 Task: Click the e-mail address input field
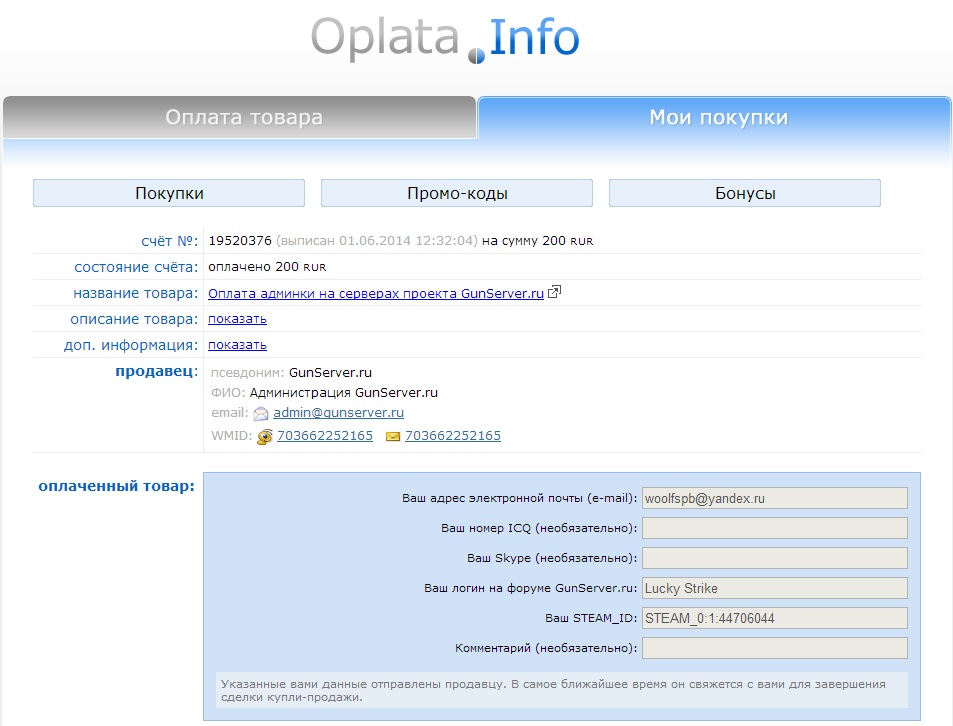click(774, 498)
